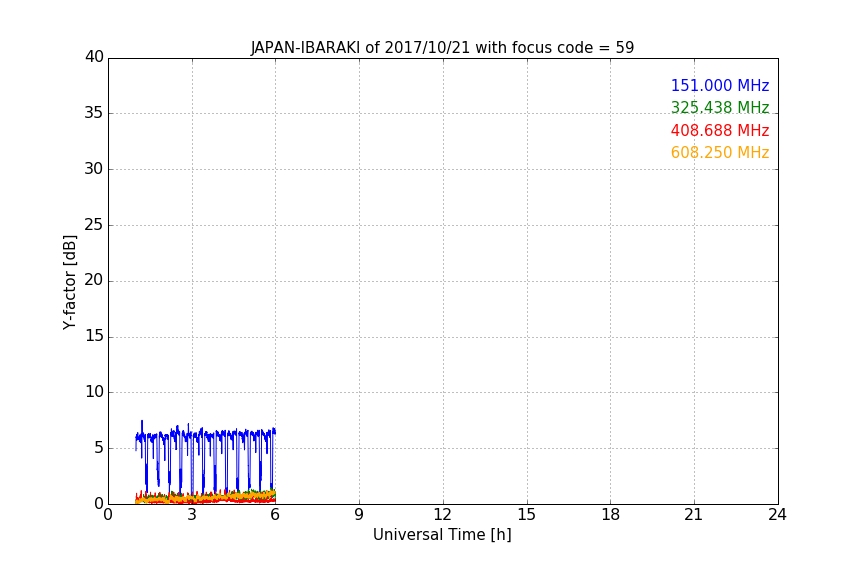Click the x-axis tick label 21
The image size is (864, 576).
pos(694,515)
